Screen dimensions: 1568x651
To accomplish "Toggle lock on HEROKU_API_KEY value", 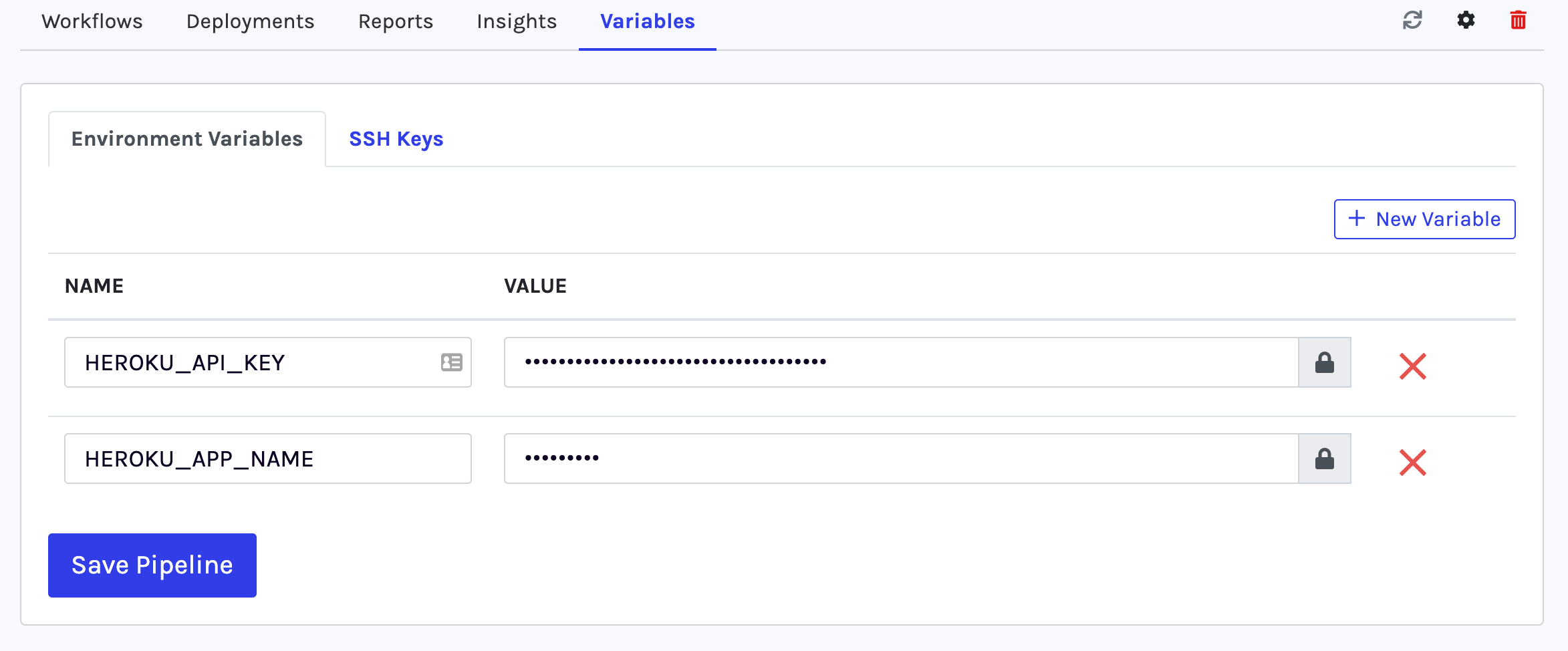I will tap(1324, 362).
